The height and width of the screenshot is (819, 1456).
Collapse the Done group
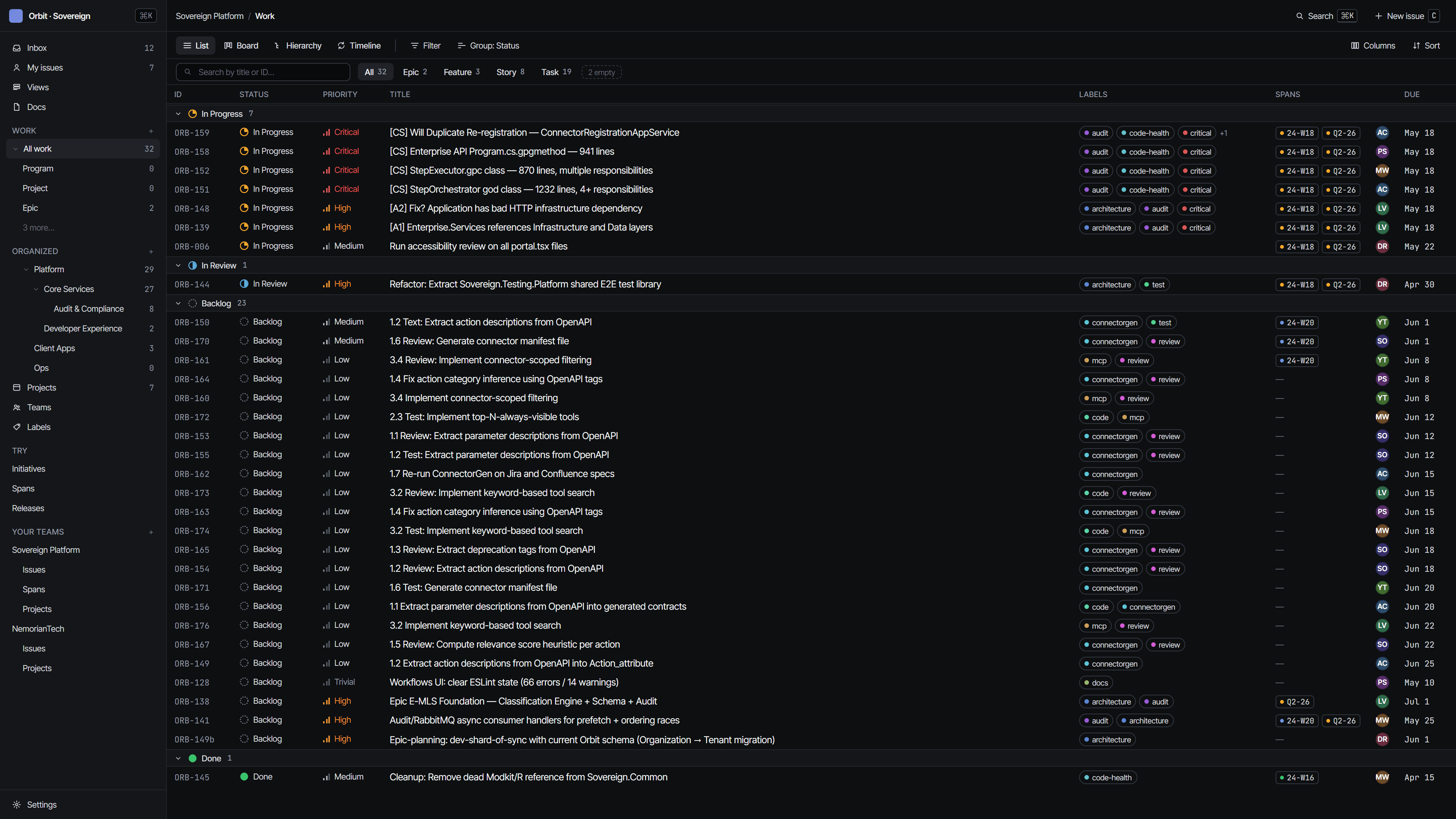(178, 758)
